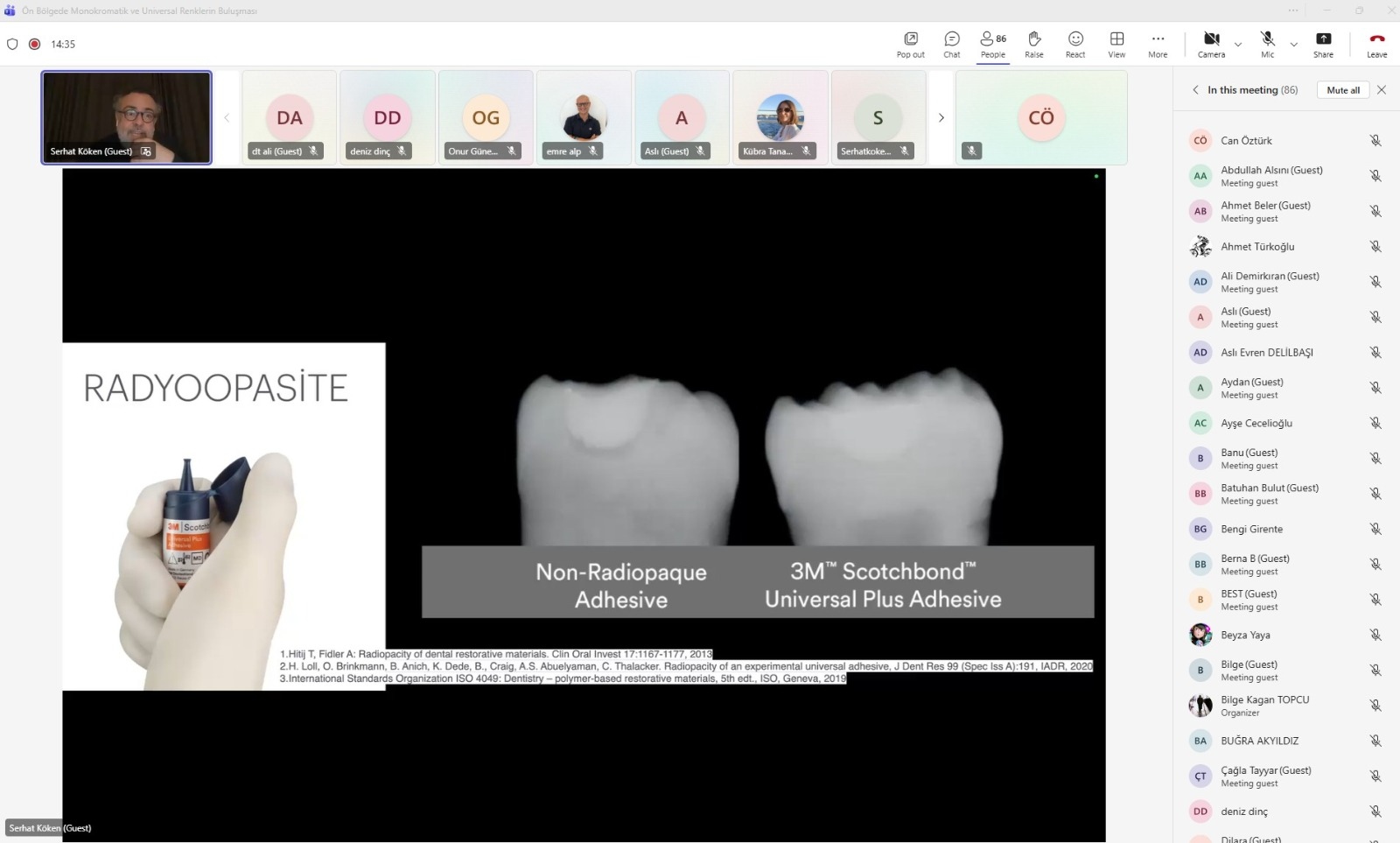Image resolution: width=1400 pixels, height=843 pixels.
Task: Open the More actions menu
Action: point(1158,44)
